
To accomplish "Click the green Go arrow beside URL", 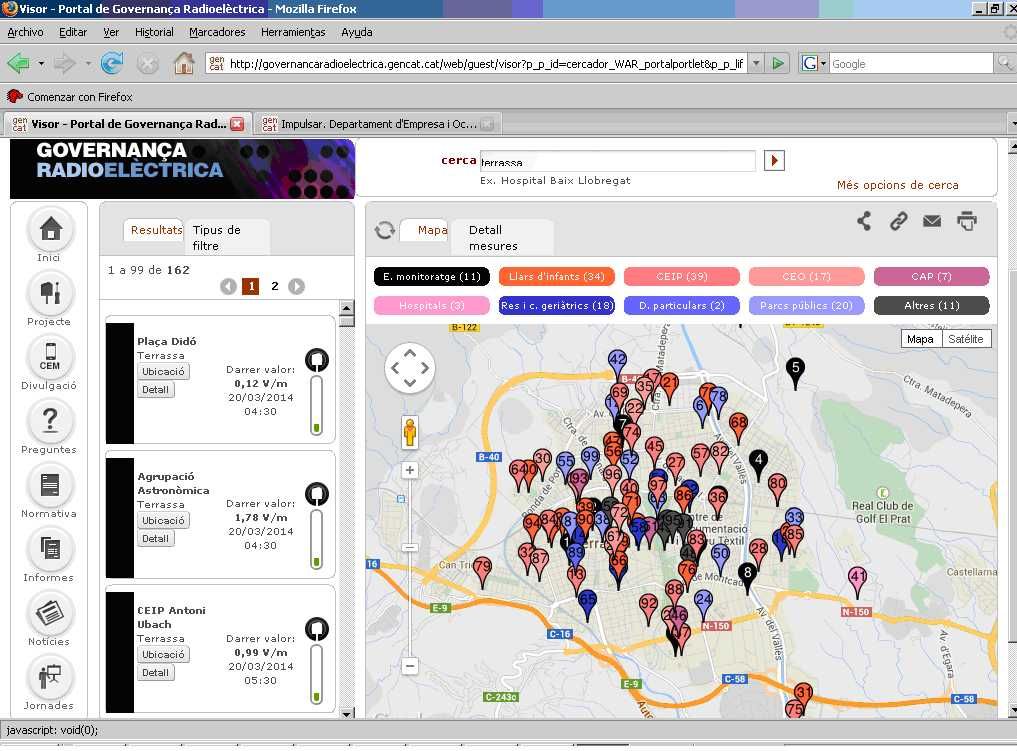I will (778, 64).
